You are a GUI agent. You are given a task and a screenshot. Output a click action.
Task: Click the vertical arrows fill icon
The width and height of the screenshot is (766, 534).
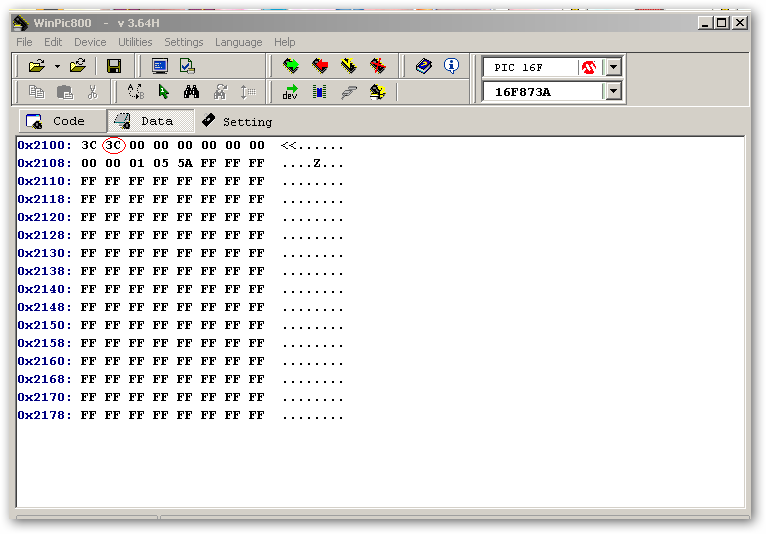coord(248,91)
